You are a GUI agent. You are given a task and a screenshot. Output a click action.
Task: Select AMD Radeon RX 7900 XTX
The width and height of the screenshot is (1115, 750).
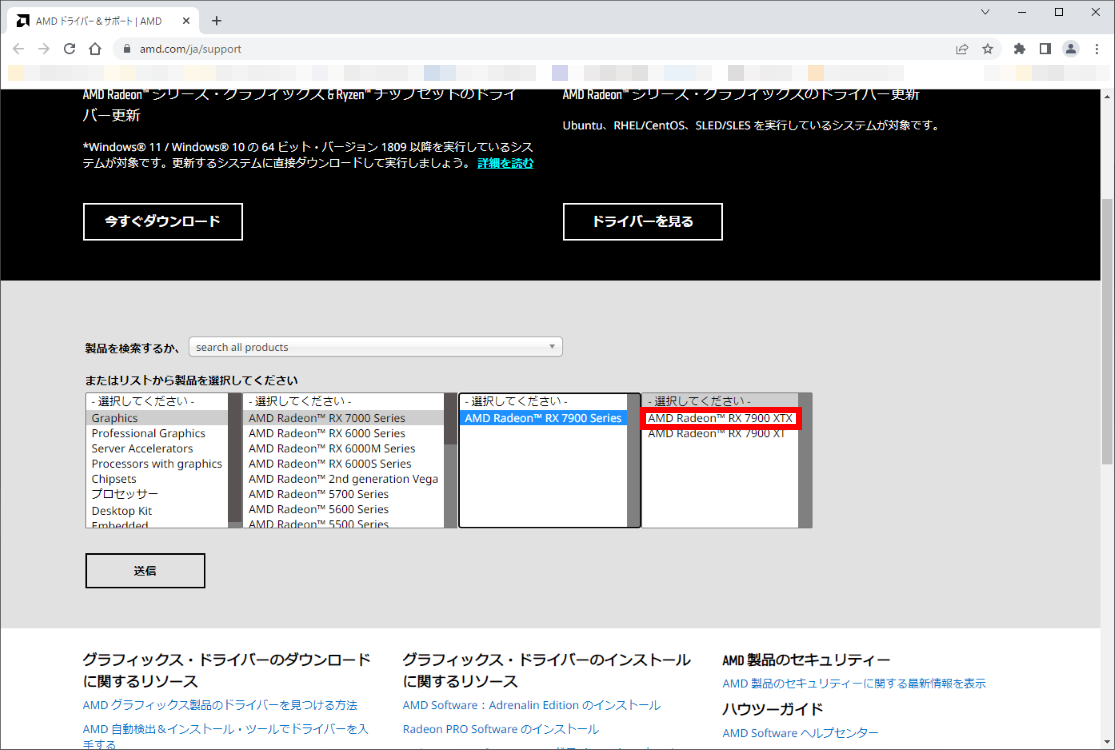(720, 418)
